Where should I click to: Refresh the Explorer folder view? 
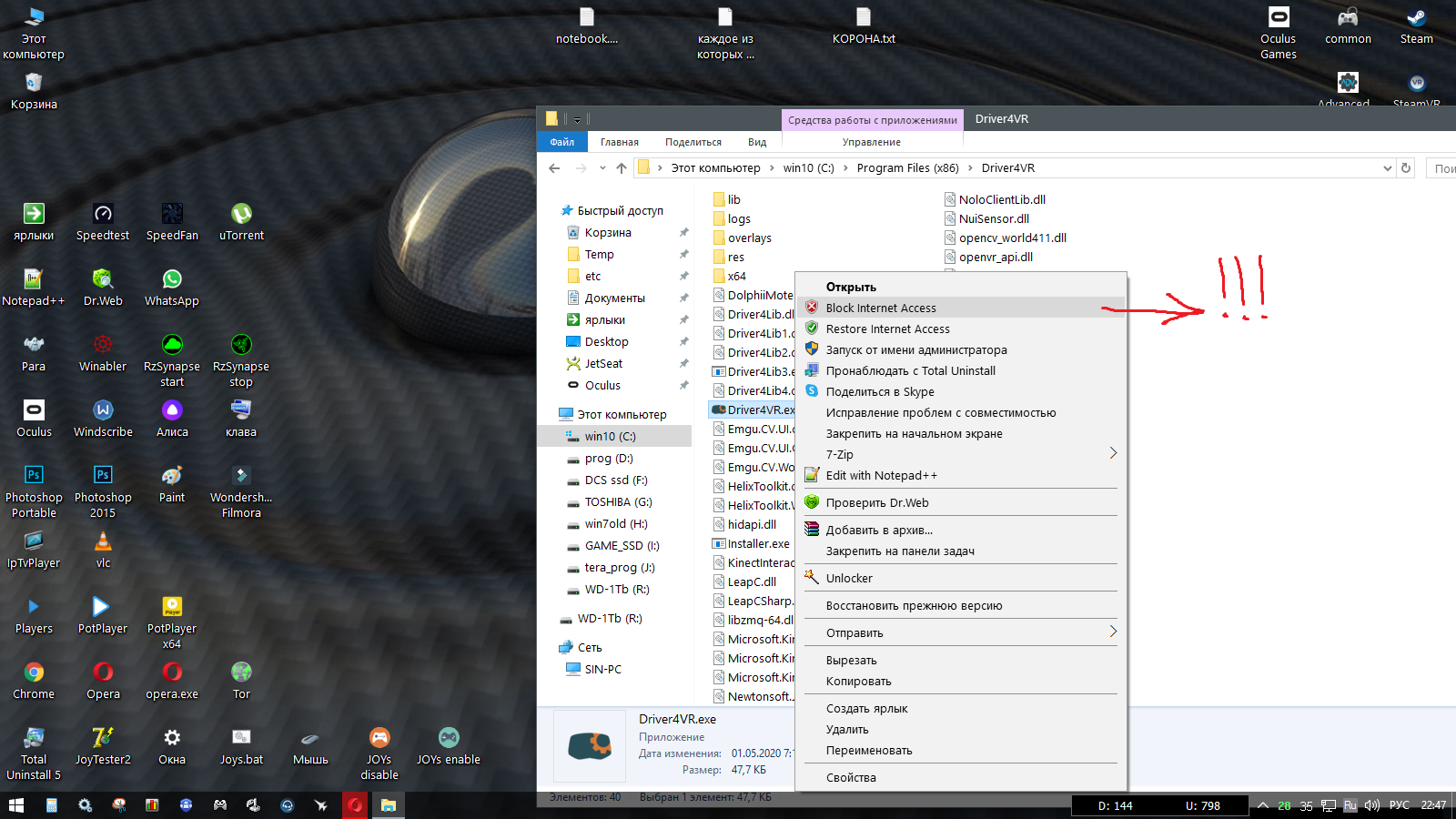[1406, 168]
